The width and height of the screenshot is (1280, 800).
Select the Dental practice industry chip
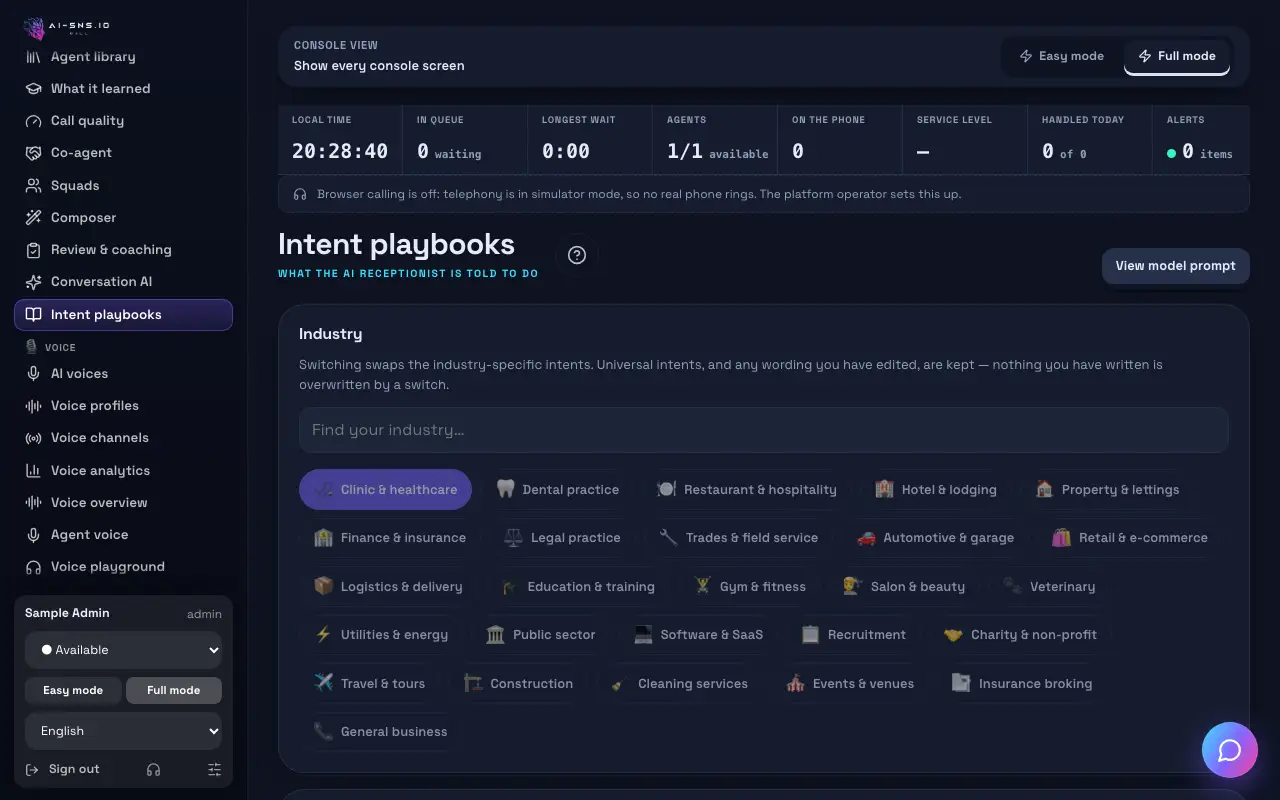558,490
